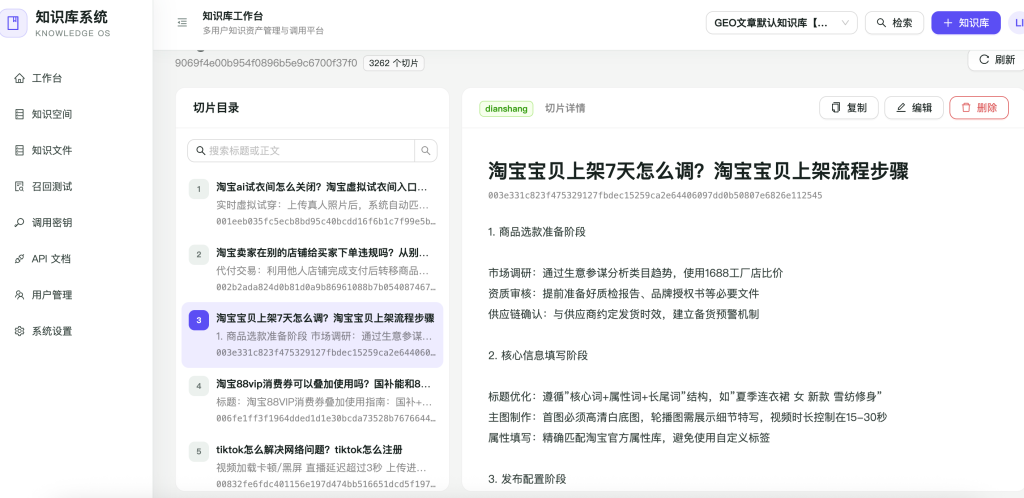This screenshot has width=1024, height=498.
Task: Click the line 标题优化：遵循核心词+属性词
Action: (x=686, y=397)
